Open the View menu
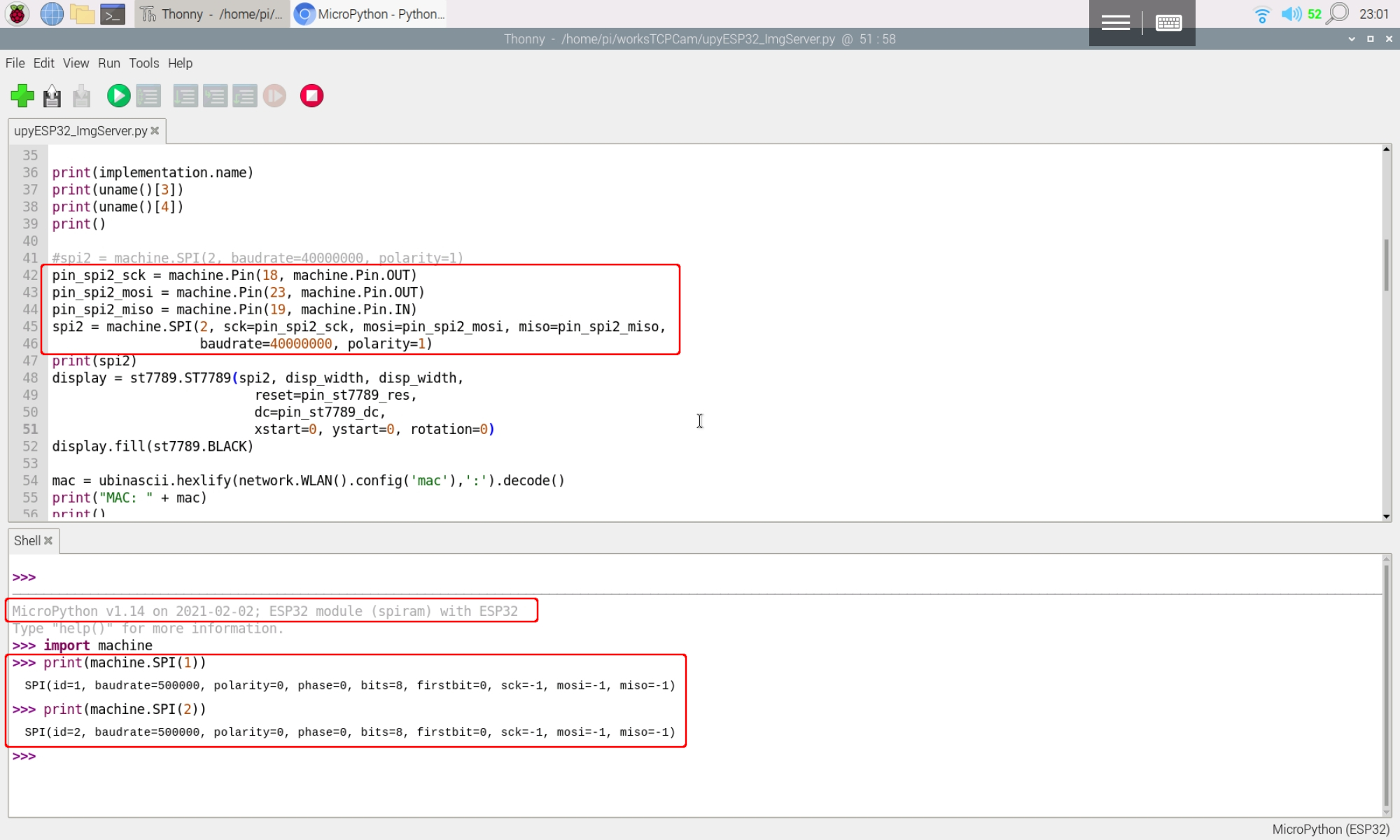The width and height of the screenshot is (1400, 840). [76, 63]
